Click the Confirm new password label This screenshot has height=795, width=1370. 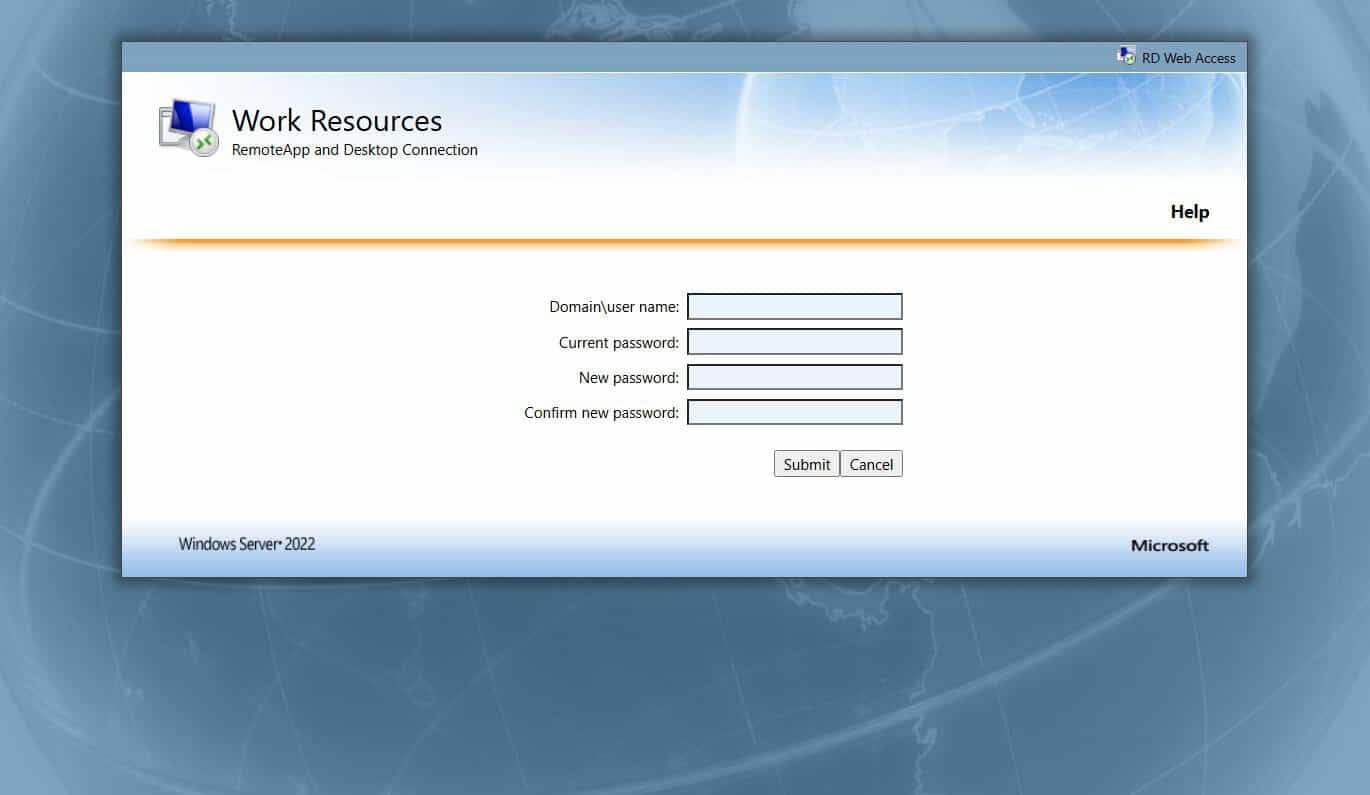[601, 412]
